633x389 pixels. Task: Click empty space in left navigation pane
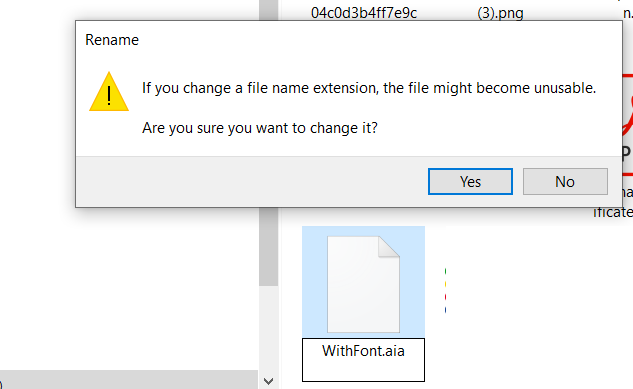pyautogui.click(x=129, y=291)
